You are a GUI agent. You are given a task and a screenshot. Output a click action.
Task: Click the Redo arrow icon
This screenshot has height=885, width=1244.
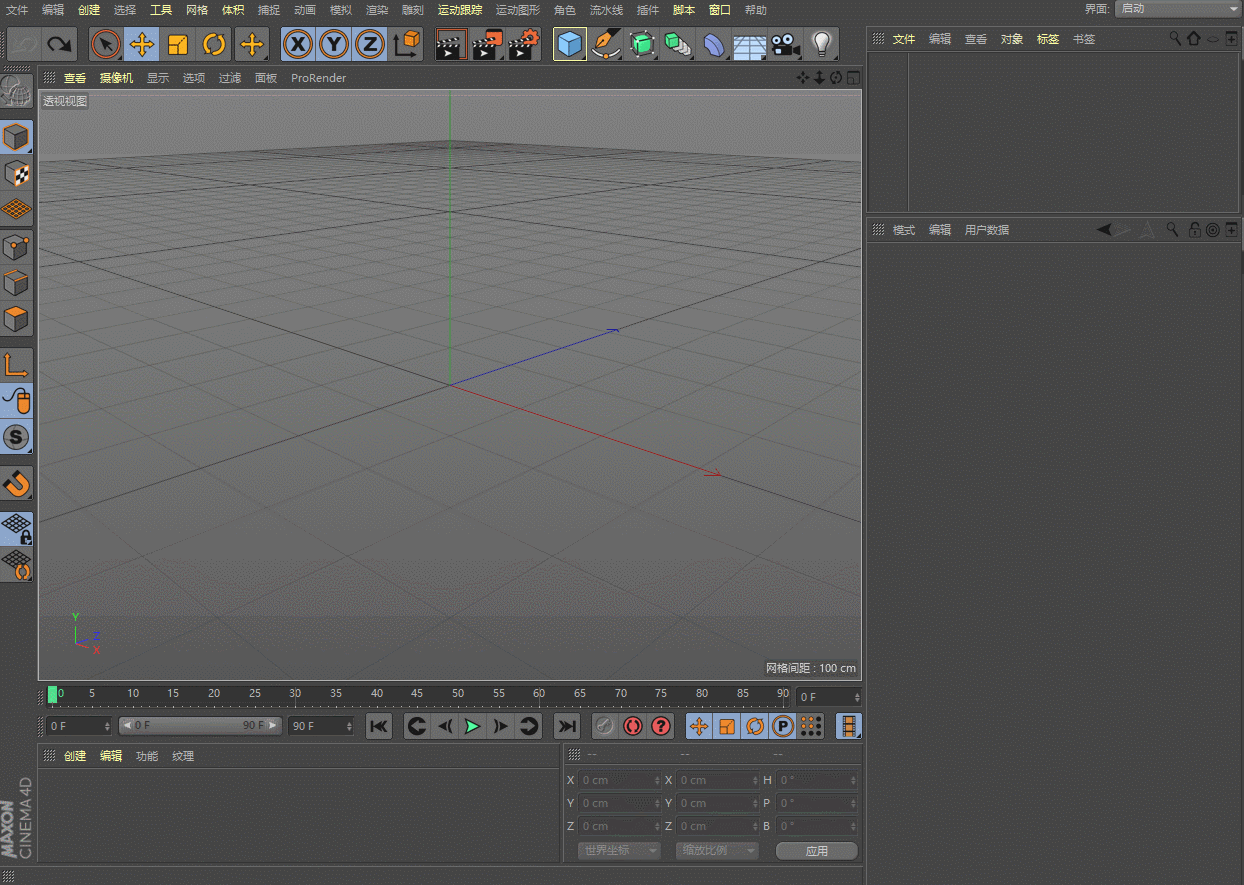tap(60, 45)
